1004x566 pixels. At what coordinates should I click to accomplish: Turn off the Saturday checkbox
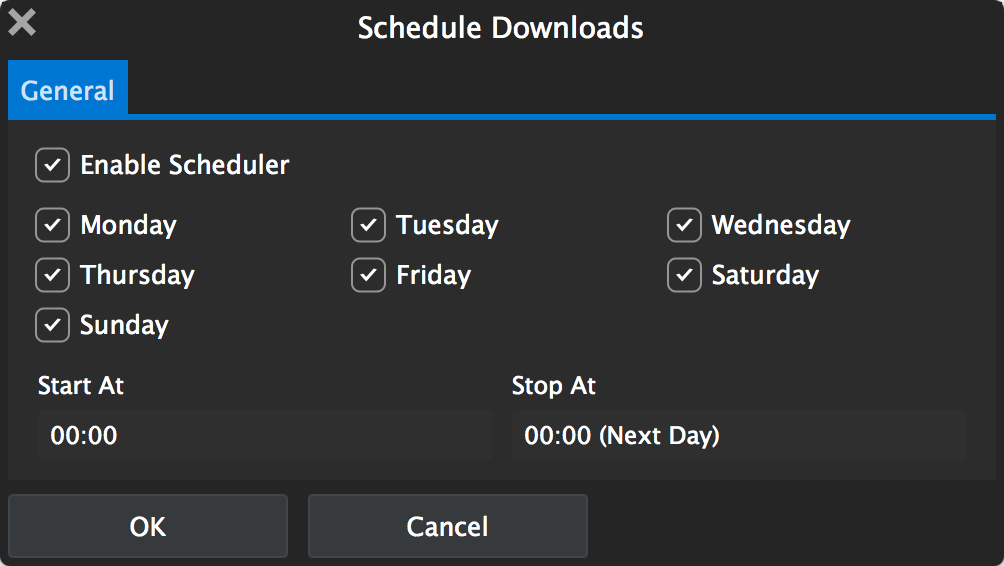point(684,275)
